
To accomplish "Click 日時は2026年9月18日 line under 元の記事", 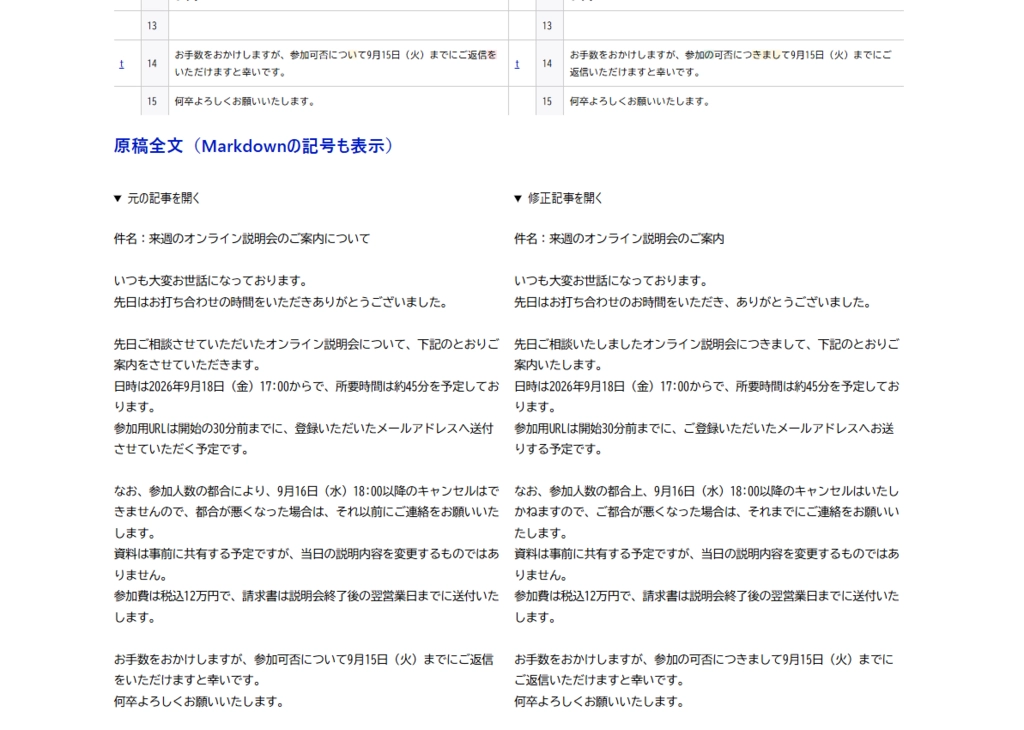I will point(306,387).
